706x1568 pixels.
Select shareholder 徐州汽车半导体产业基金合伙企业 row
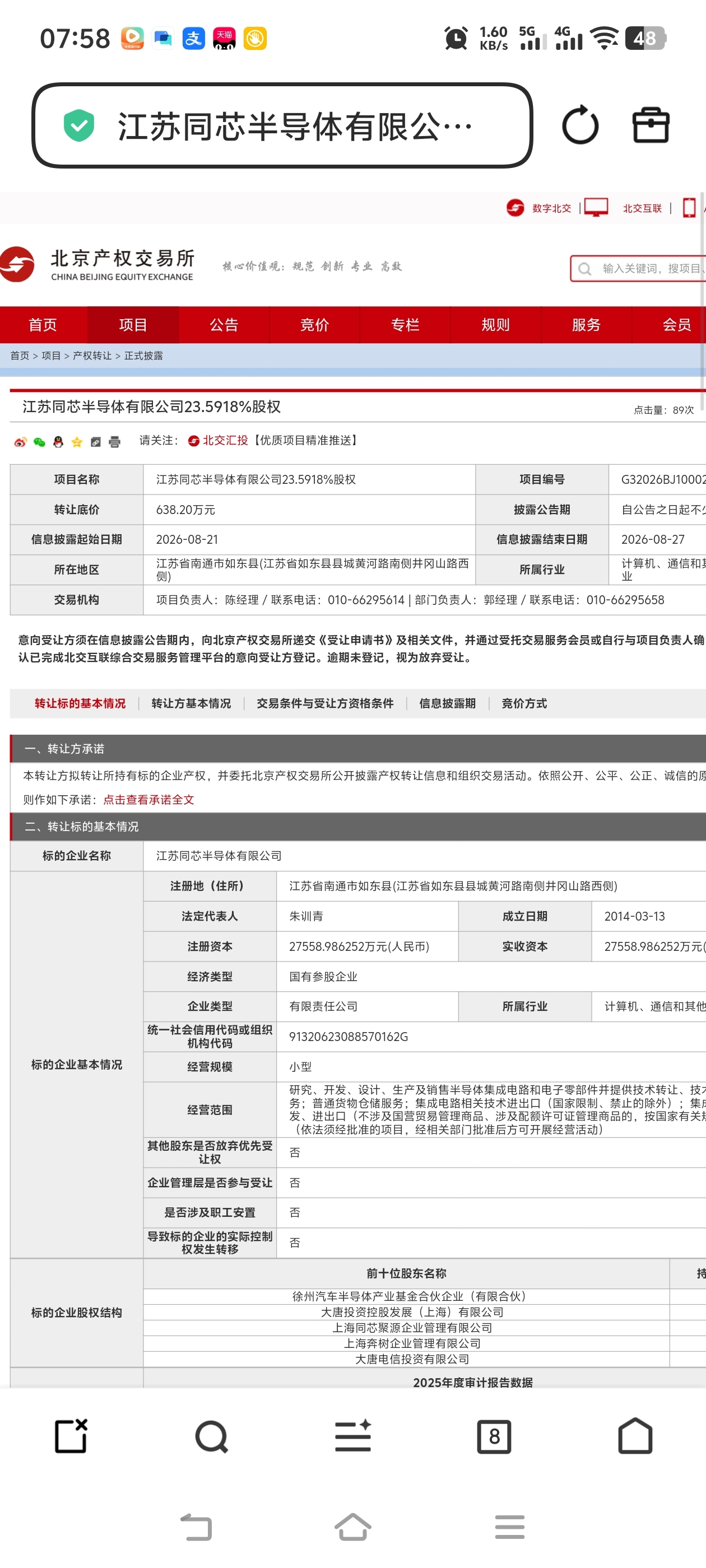click(406, 1296)
